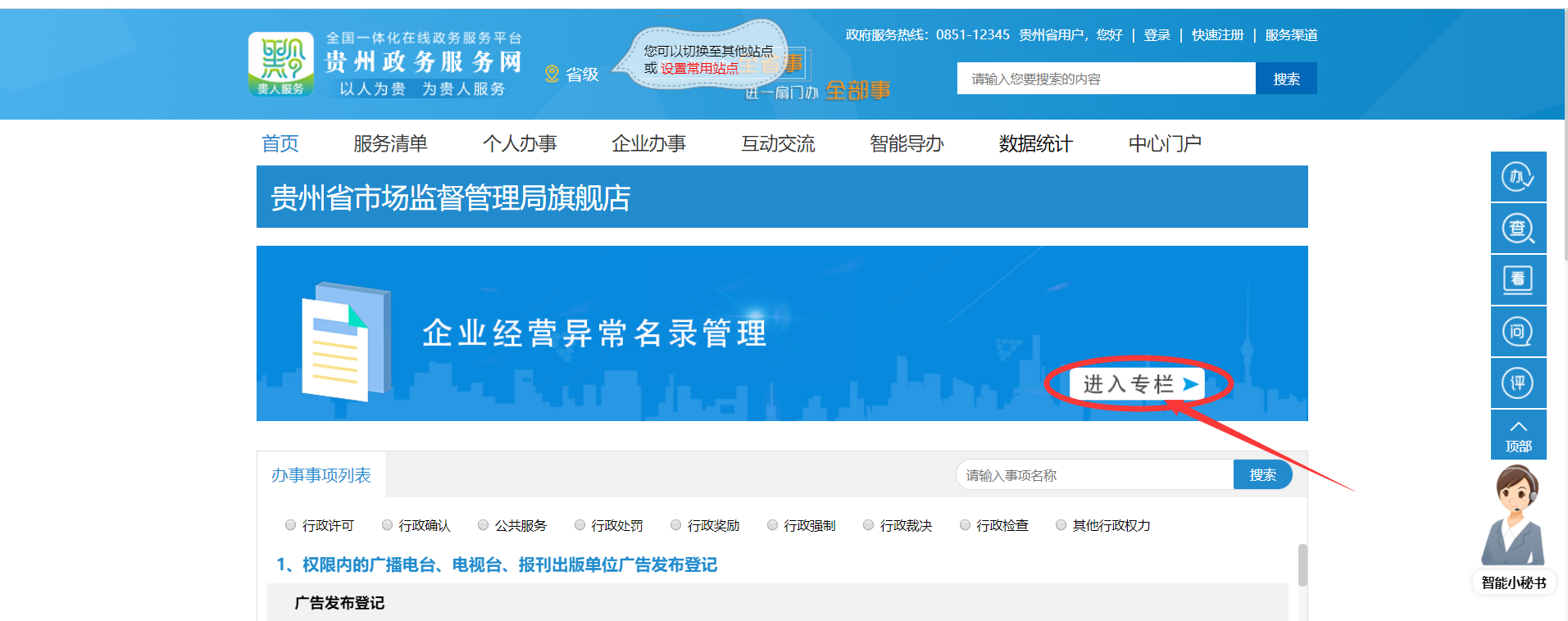Open the 个人办事 menu
The width and height of the screenshot is (1568, 621).
click(519, 143)
